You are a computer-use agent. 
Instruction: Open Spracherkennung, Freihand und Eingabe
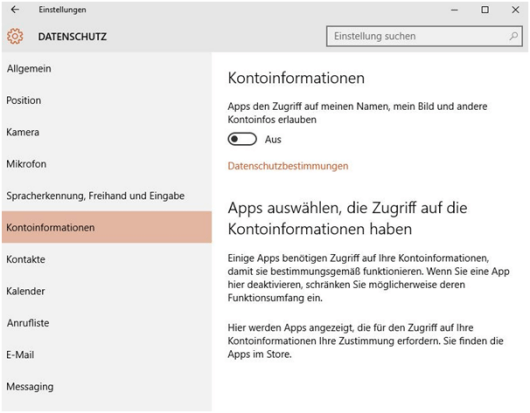click(x=107, y=196)
